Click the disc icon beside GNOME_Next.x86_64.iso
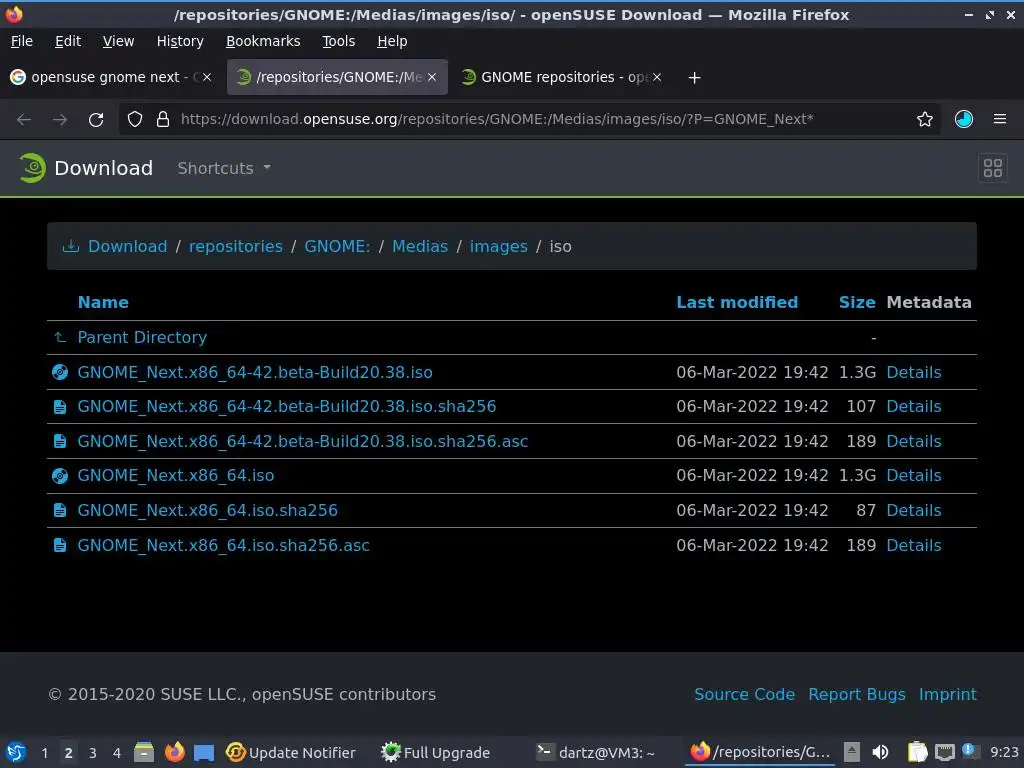Screen dimensions: 1024x768 point(59,476)
